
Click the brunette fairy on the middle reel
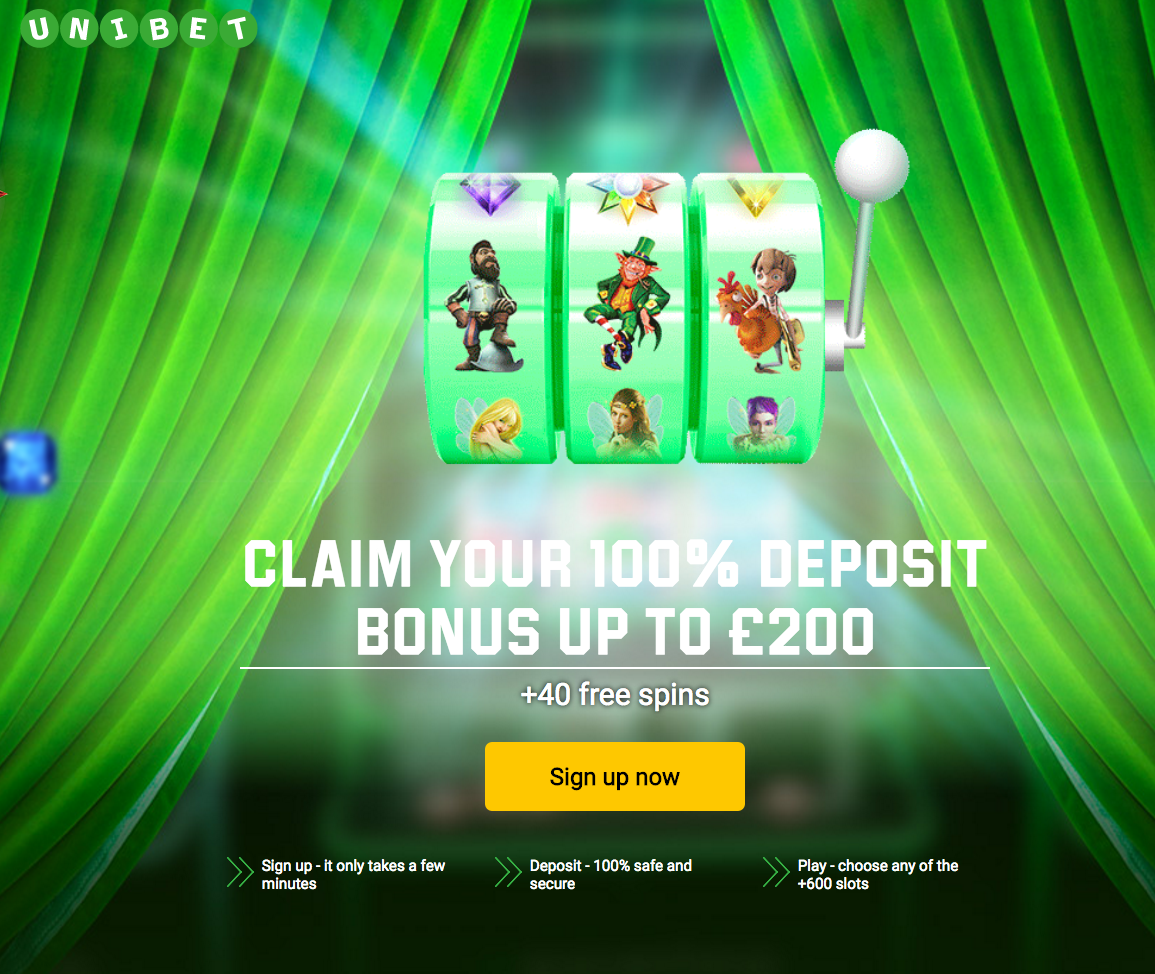(x=626, y=424)
